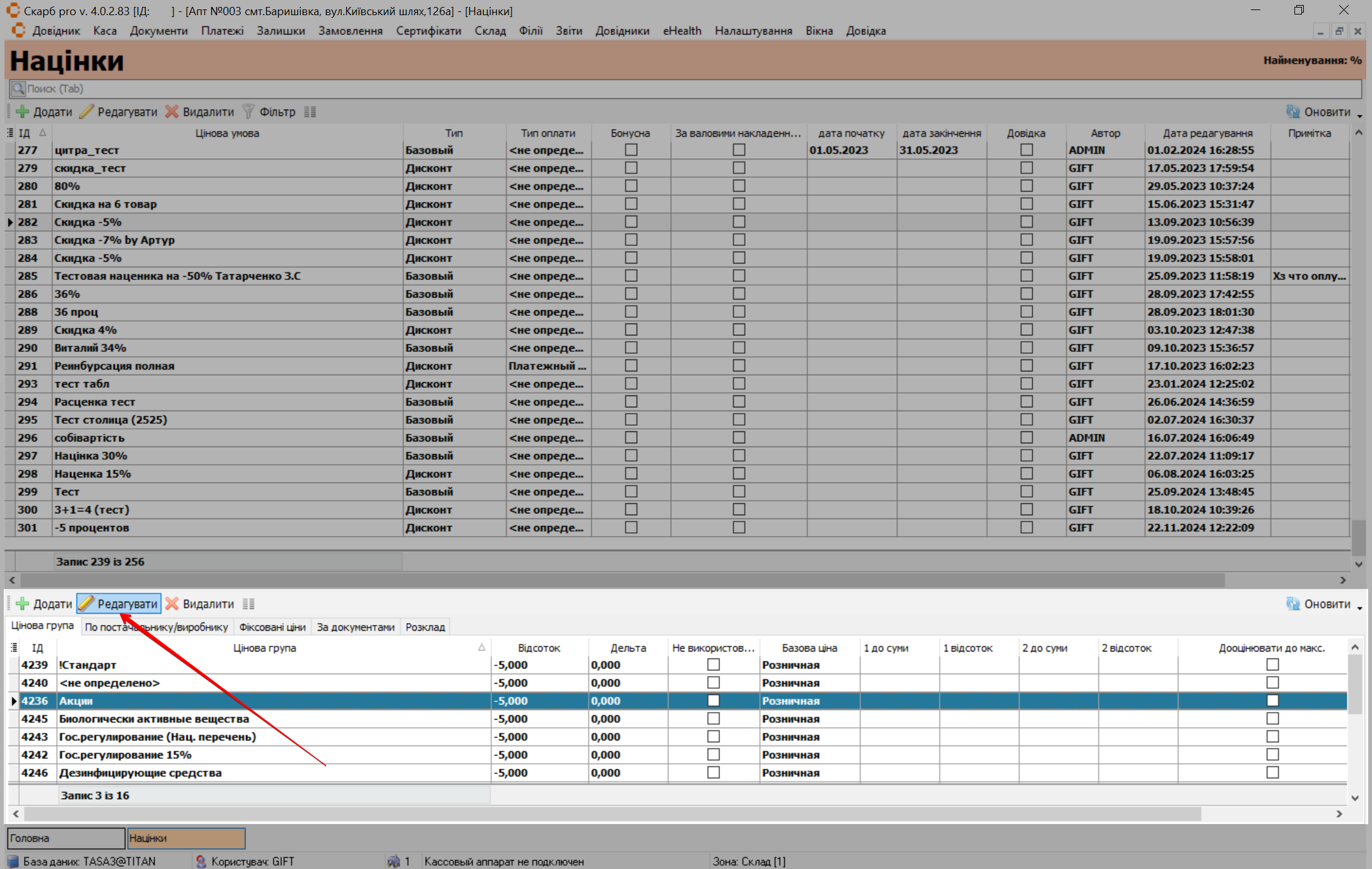
Task: Switch to the Головна window button
Action: 66,838
